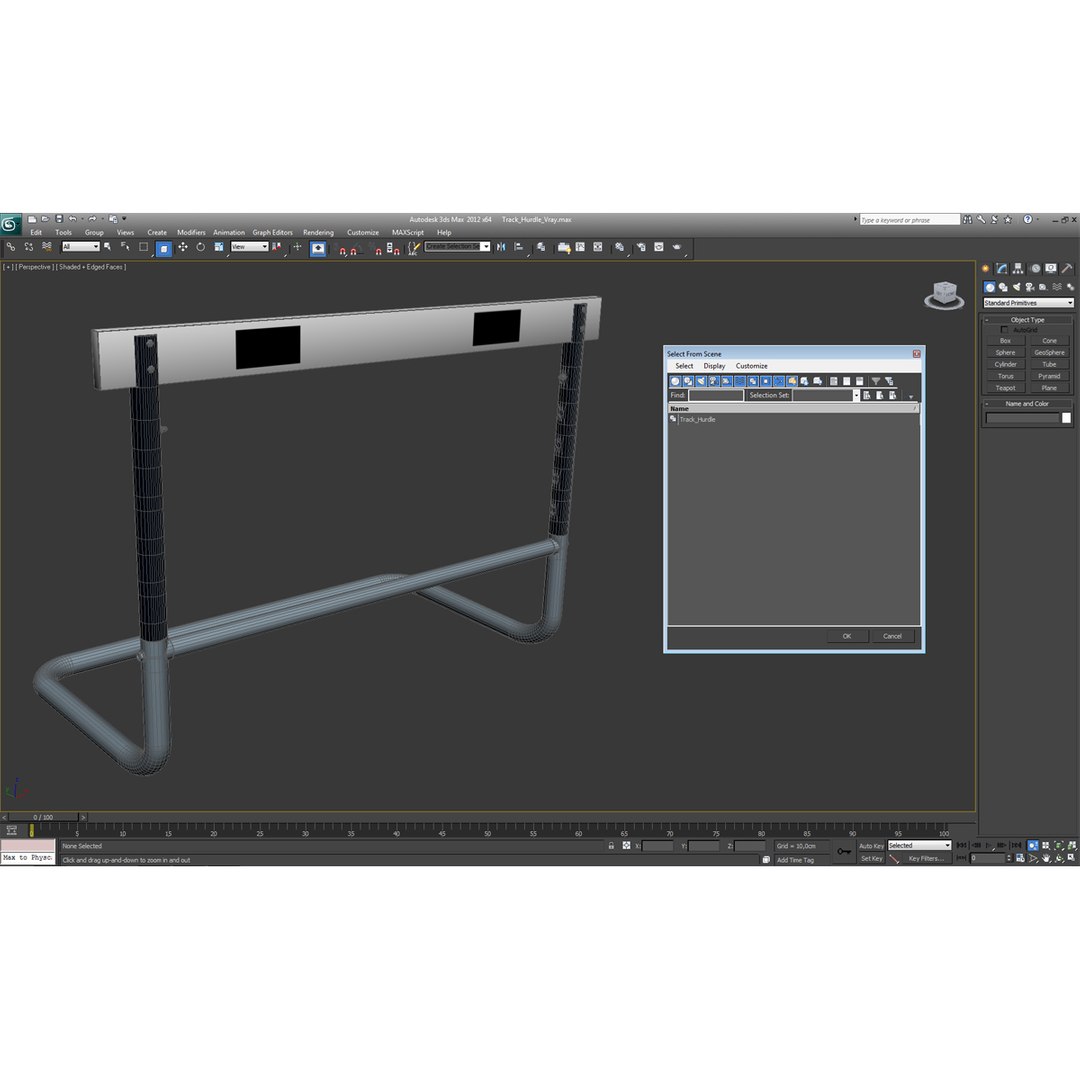Collapse the Name and Color rollout
Screen dimensions: 1080x1080
1027,404
